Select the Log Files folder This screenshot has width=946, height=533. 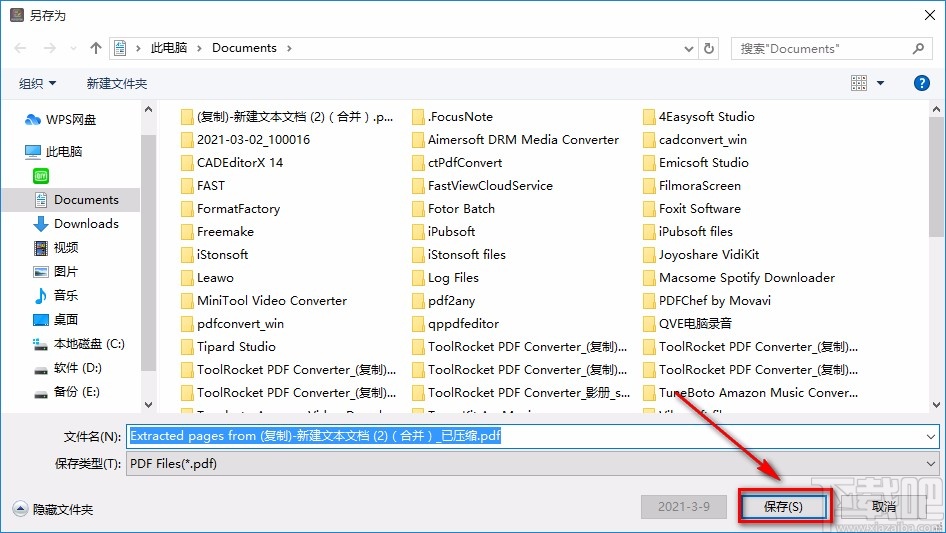pos(446,278)
